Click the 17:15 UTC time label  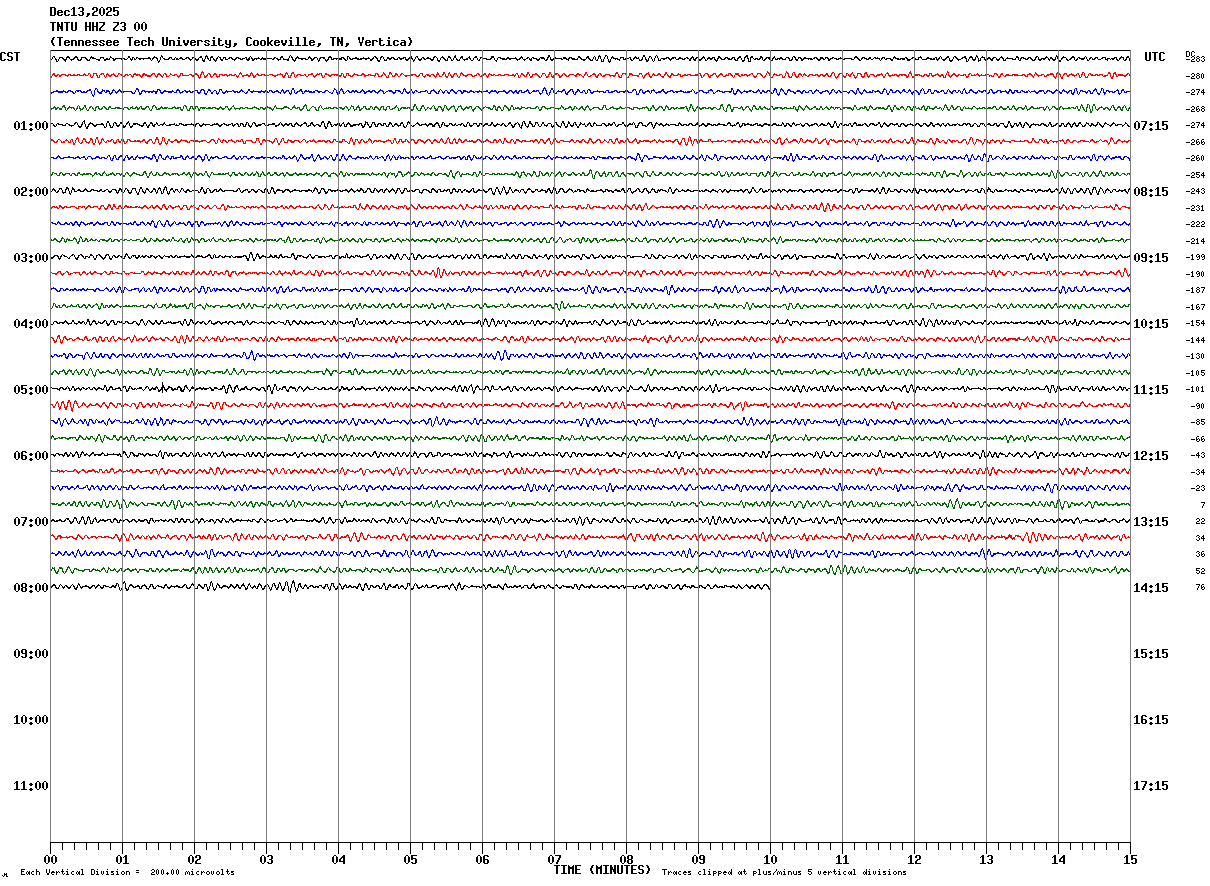(1150, 786)
